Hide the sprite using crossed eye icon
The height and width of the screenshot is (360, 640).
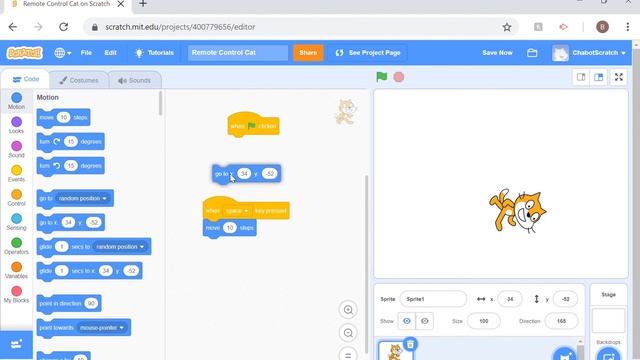(424, 321)
